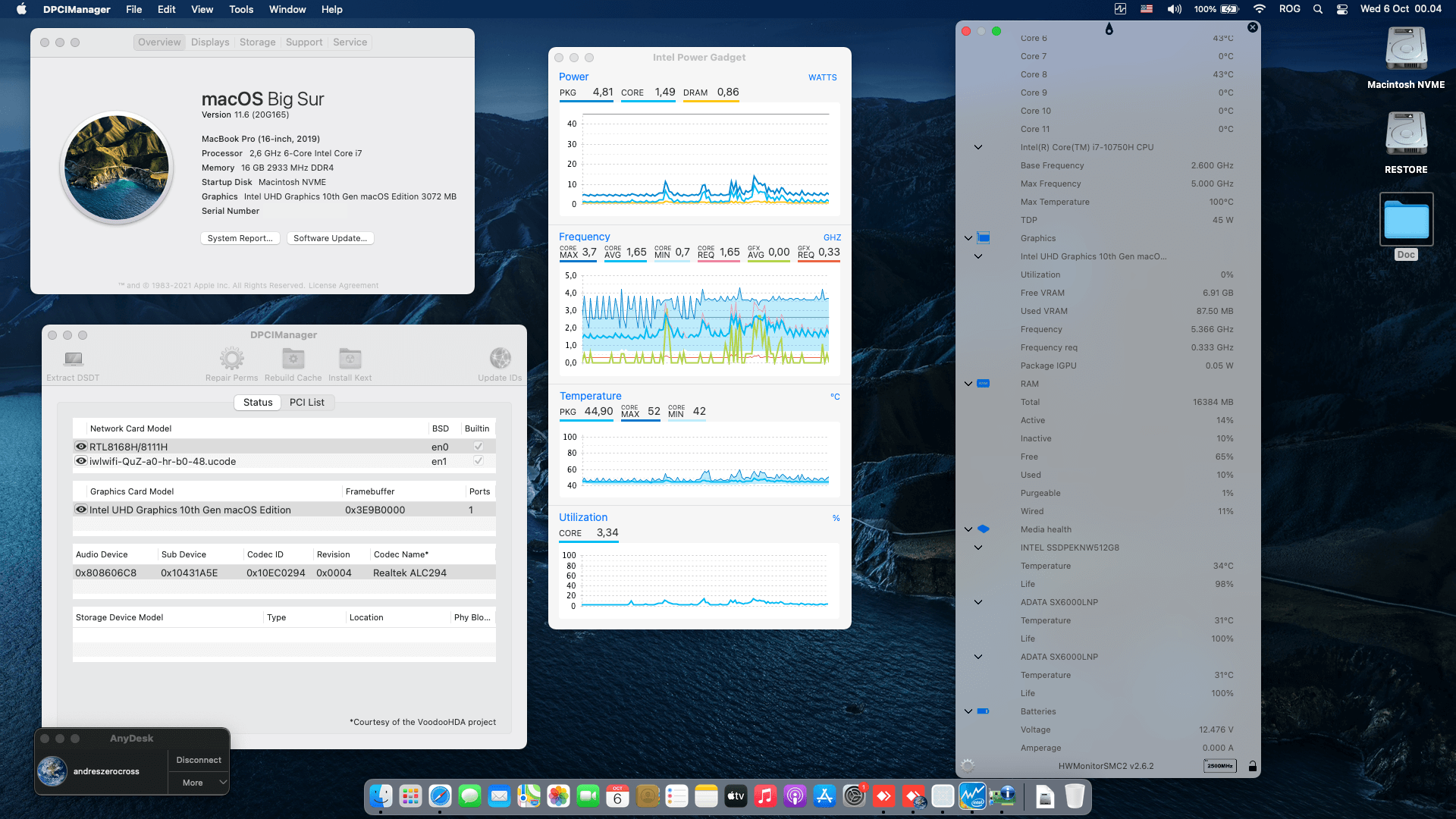1456x819 pixels.
Task: Open Trash in the Dock
Action: (1075, 796)
